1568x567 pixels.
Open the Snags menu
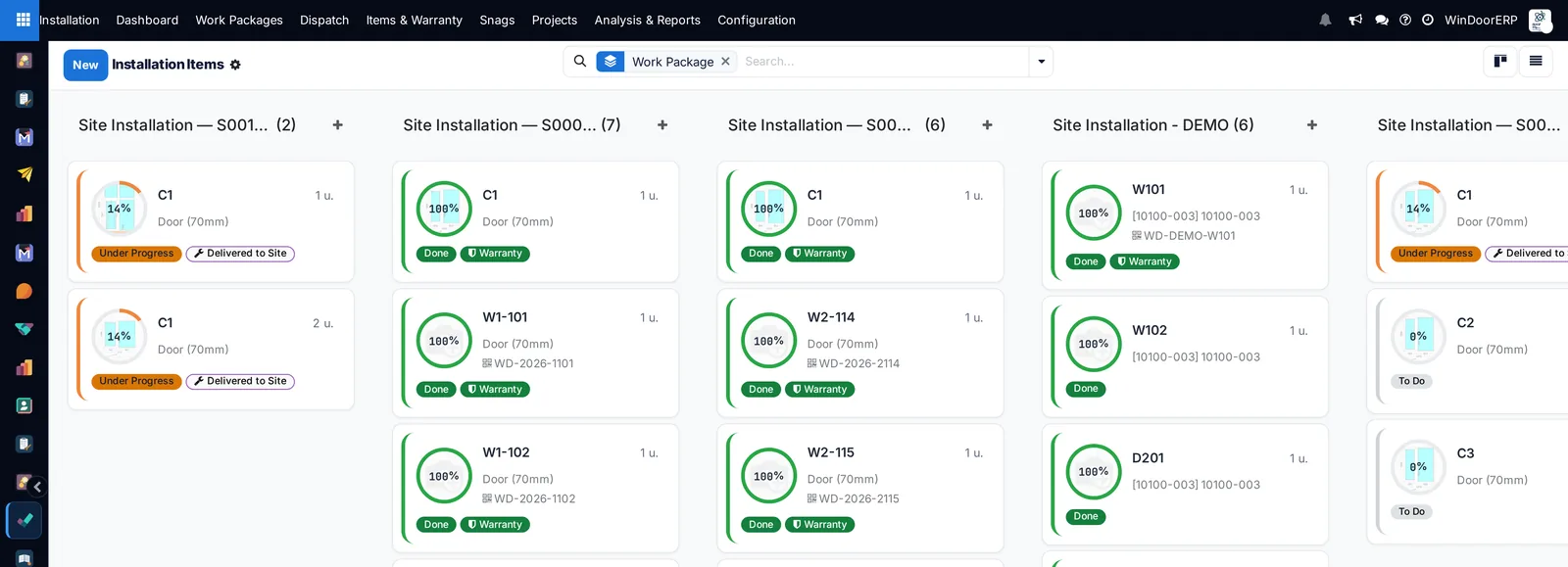(497, 20)
